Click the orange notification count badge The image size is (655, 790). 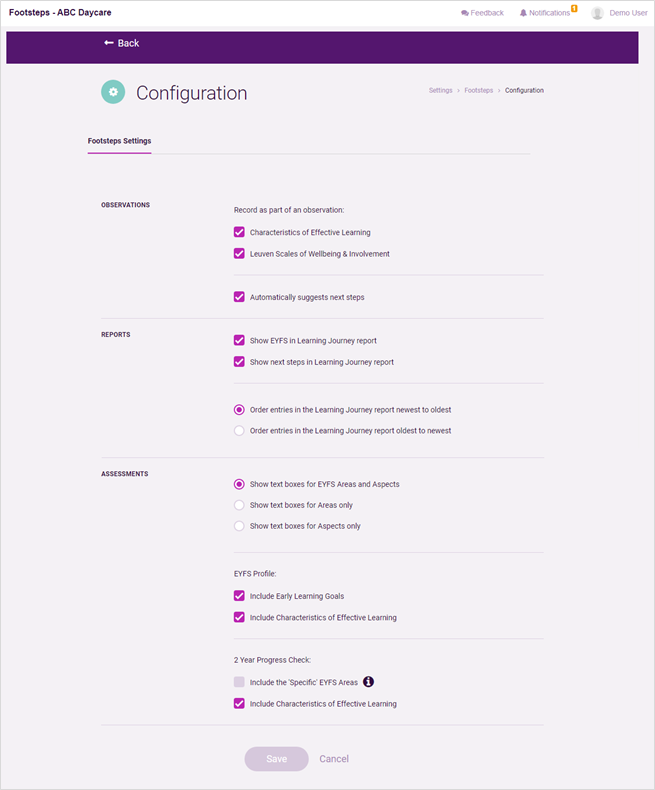[x=574, y=8]
